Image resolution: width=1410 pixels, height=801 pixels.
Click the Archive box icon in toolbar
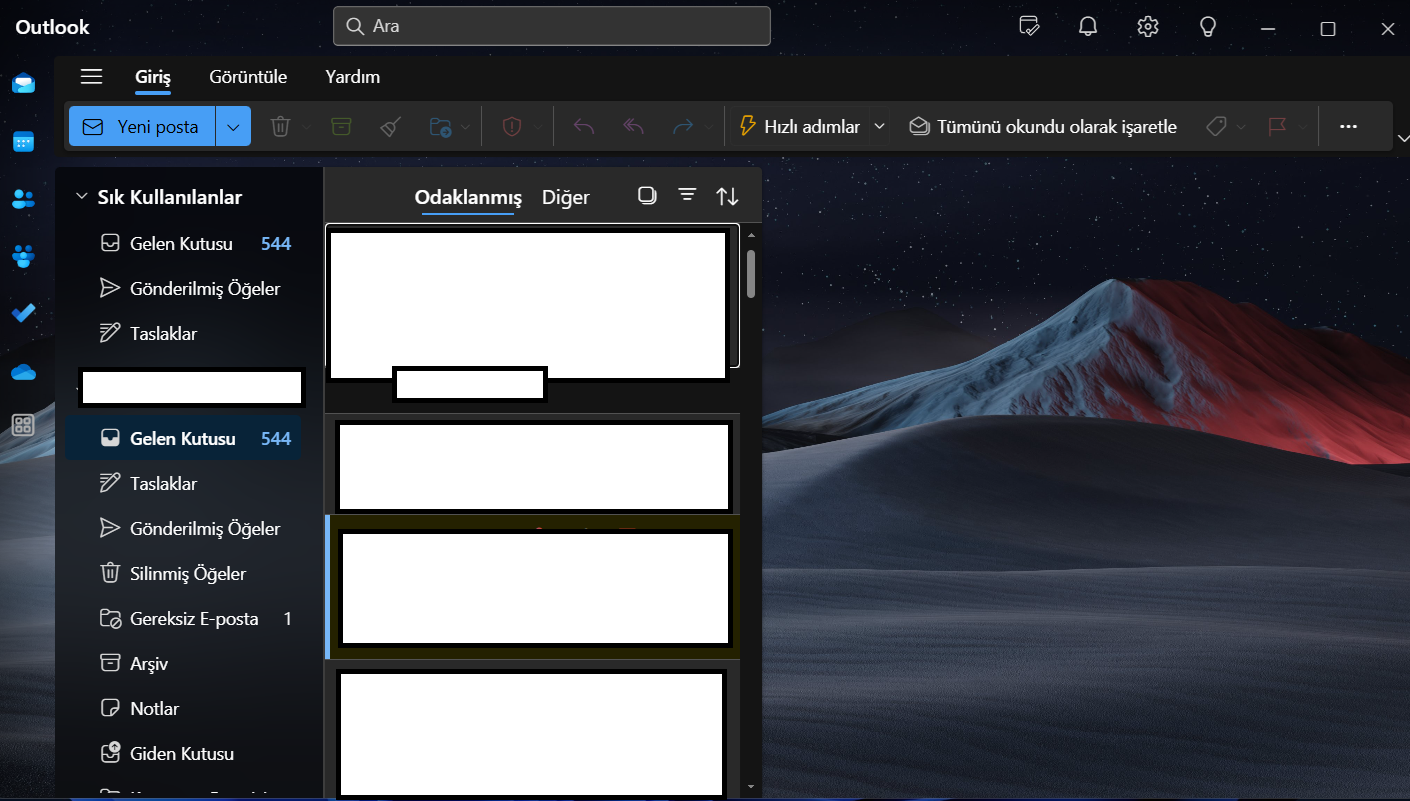coord(341,127)
